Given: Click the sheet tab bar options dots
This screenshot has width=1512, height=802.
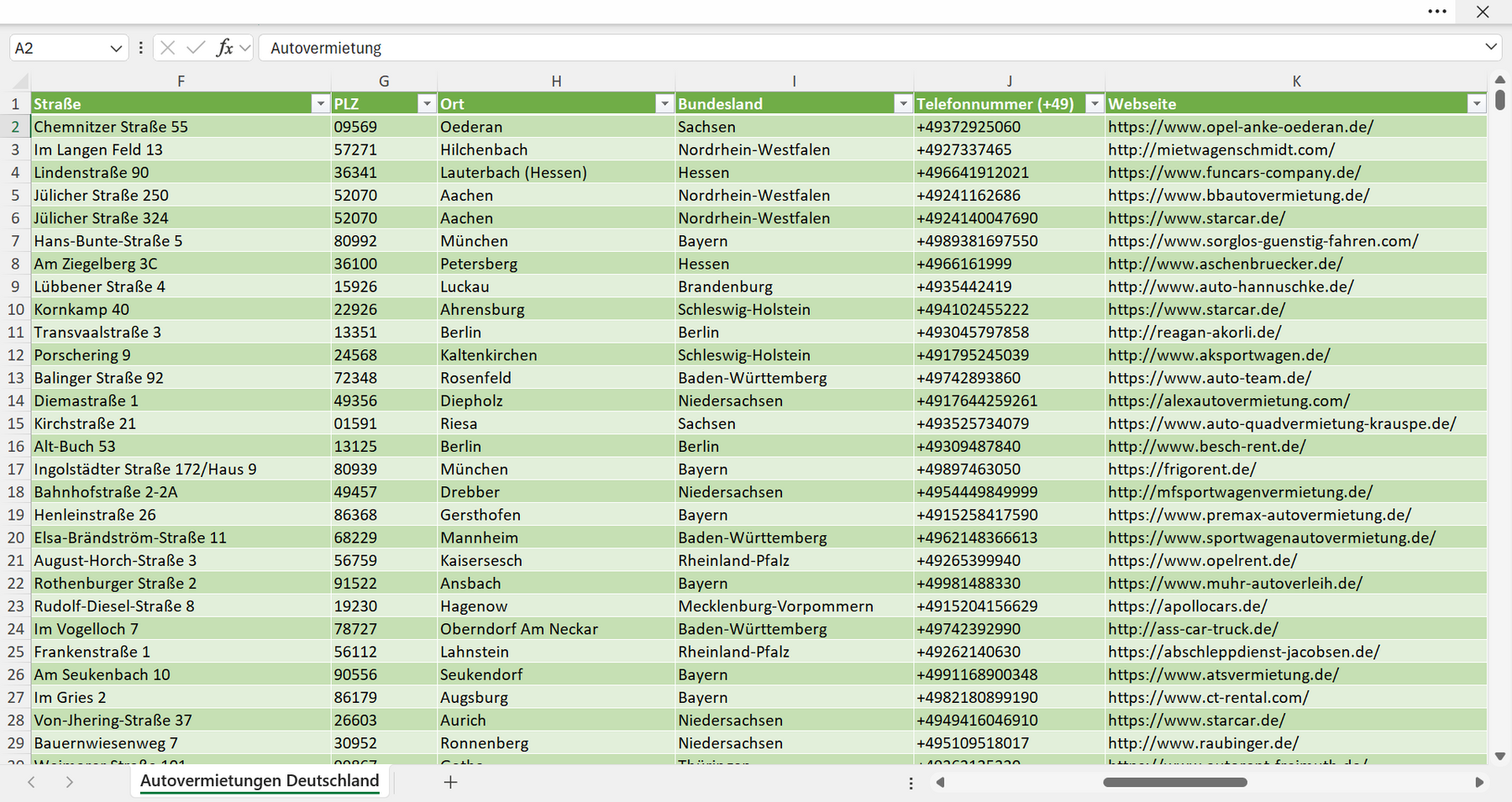Looking at the screenshot, I should 911,783.
